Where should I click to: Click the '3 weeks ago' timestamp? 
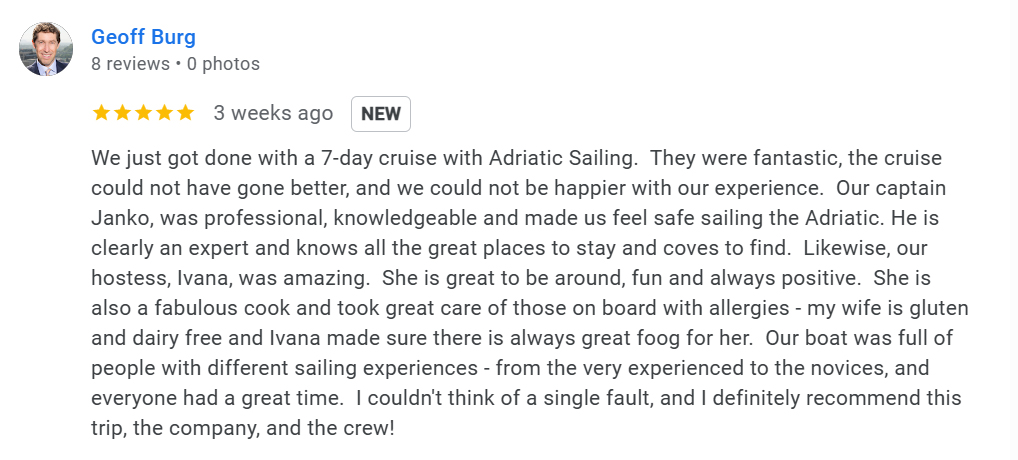[x=273, y=113]
